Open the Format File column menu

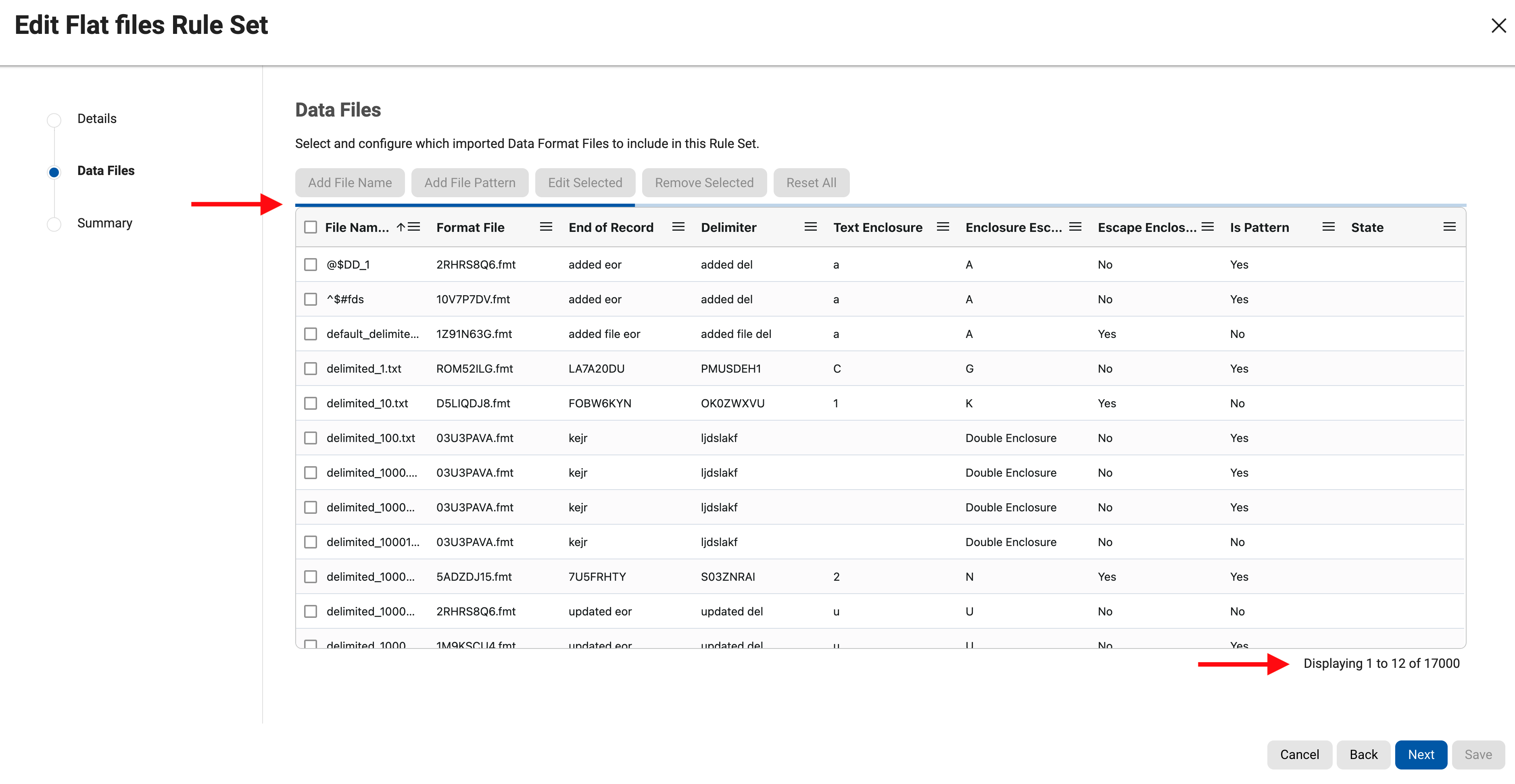coord(547,226)
